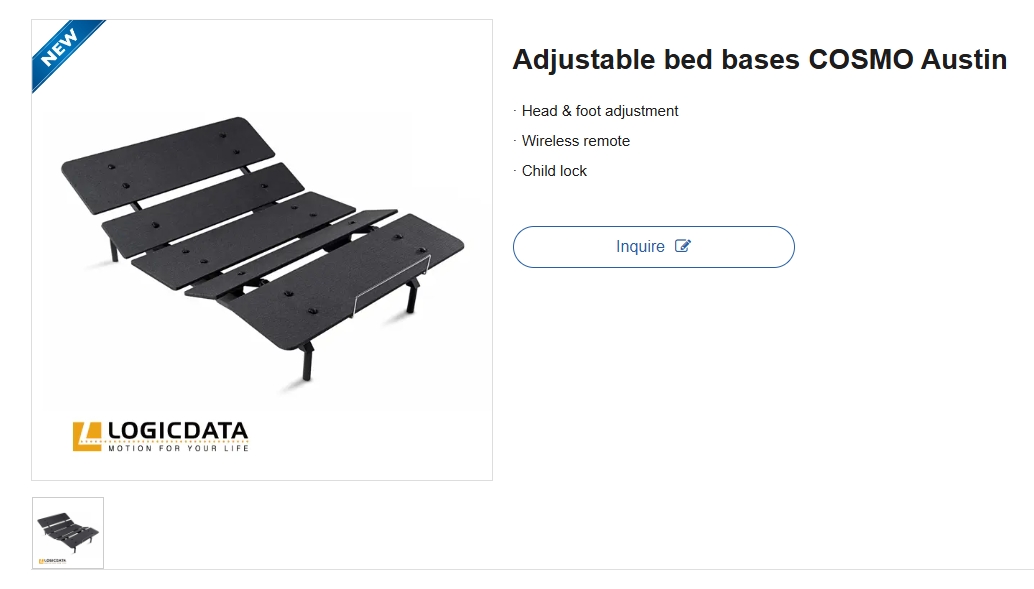Click the product title Adjustable bed bases COSMO Austin

(x=759, y=60)
